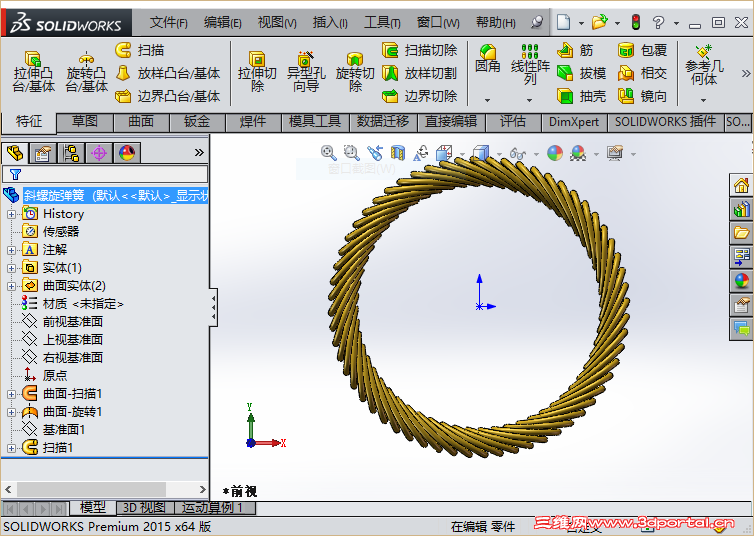This screenshot has width=754, height=536.
Task: Open the DisplayManager tab
Action: tap(127, 153)
